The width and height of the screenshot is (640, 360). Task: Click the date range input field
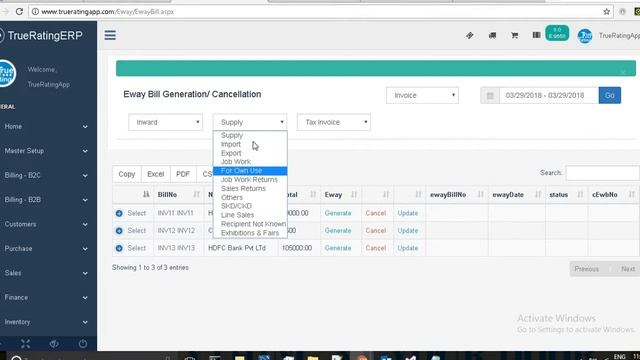[549, 96]
